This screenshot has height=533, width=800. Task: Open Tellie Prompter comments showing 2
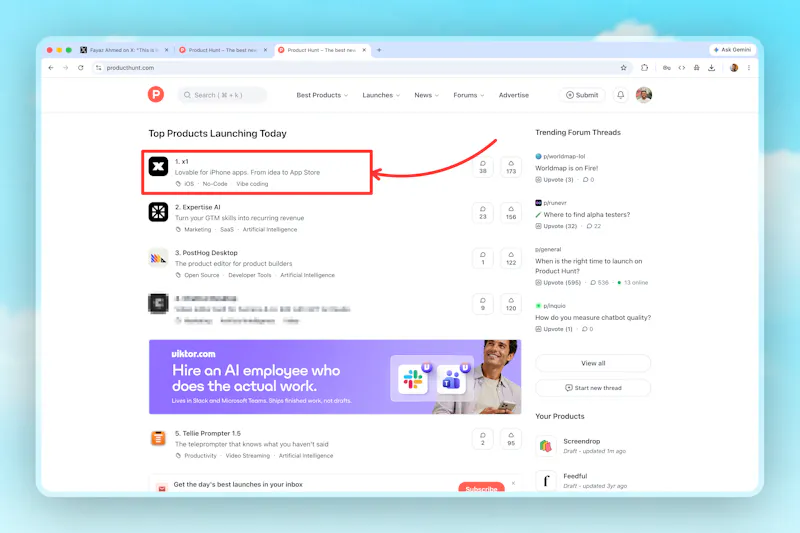pos(483,439)
